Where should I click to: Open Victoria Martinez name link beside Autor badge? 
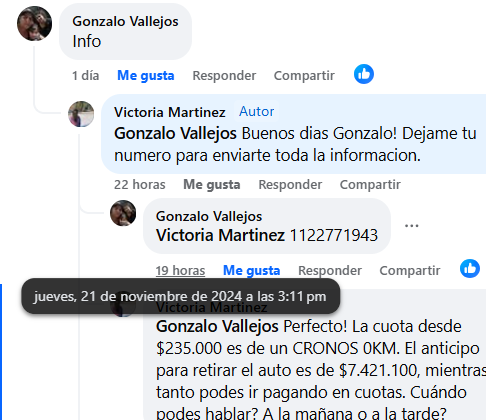coord(170,112)
